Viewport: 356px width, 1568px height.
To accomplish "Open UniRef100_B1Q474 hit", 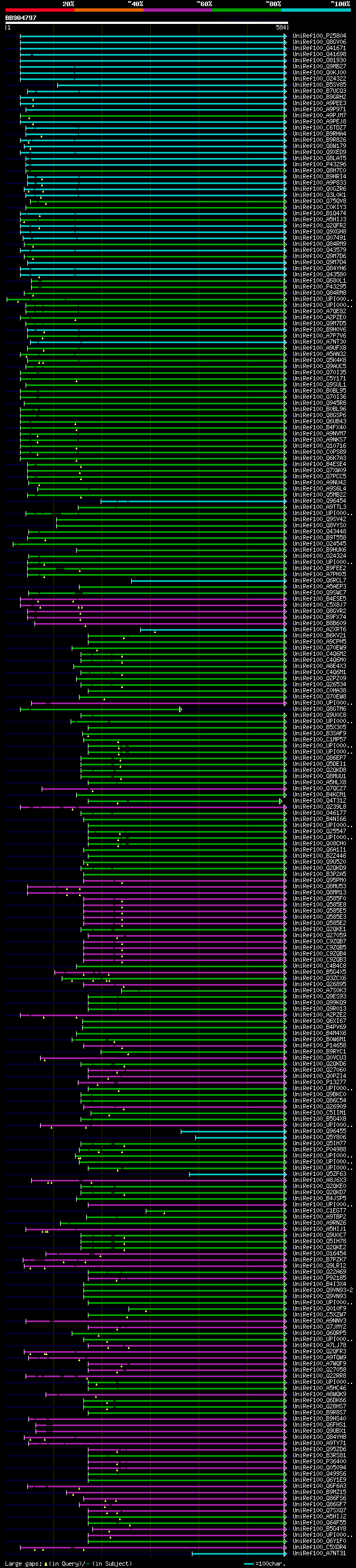I will point(319,213).
